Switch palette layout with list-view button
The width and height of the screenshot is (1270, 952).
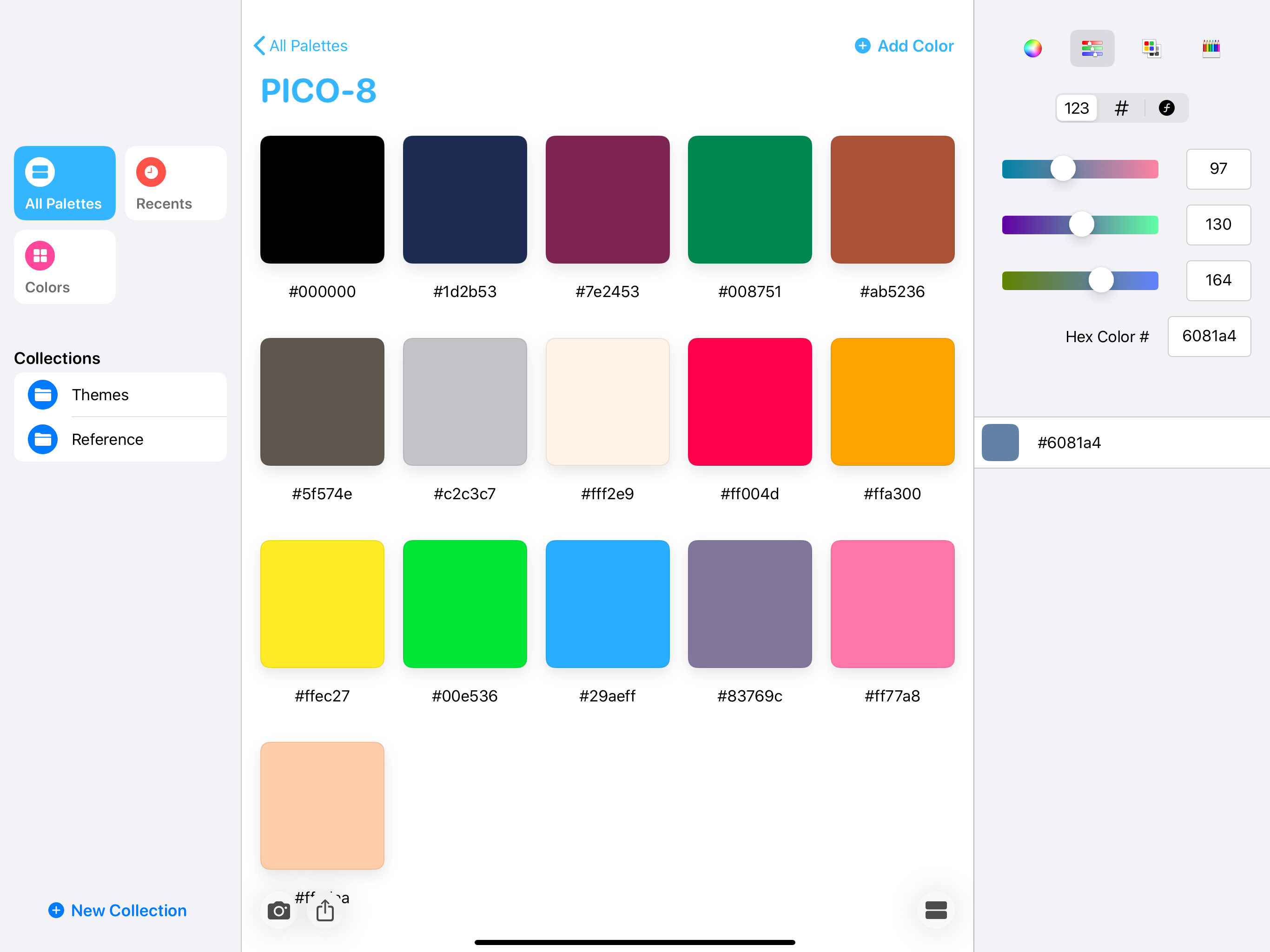tap(935, 910)
